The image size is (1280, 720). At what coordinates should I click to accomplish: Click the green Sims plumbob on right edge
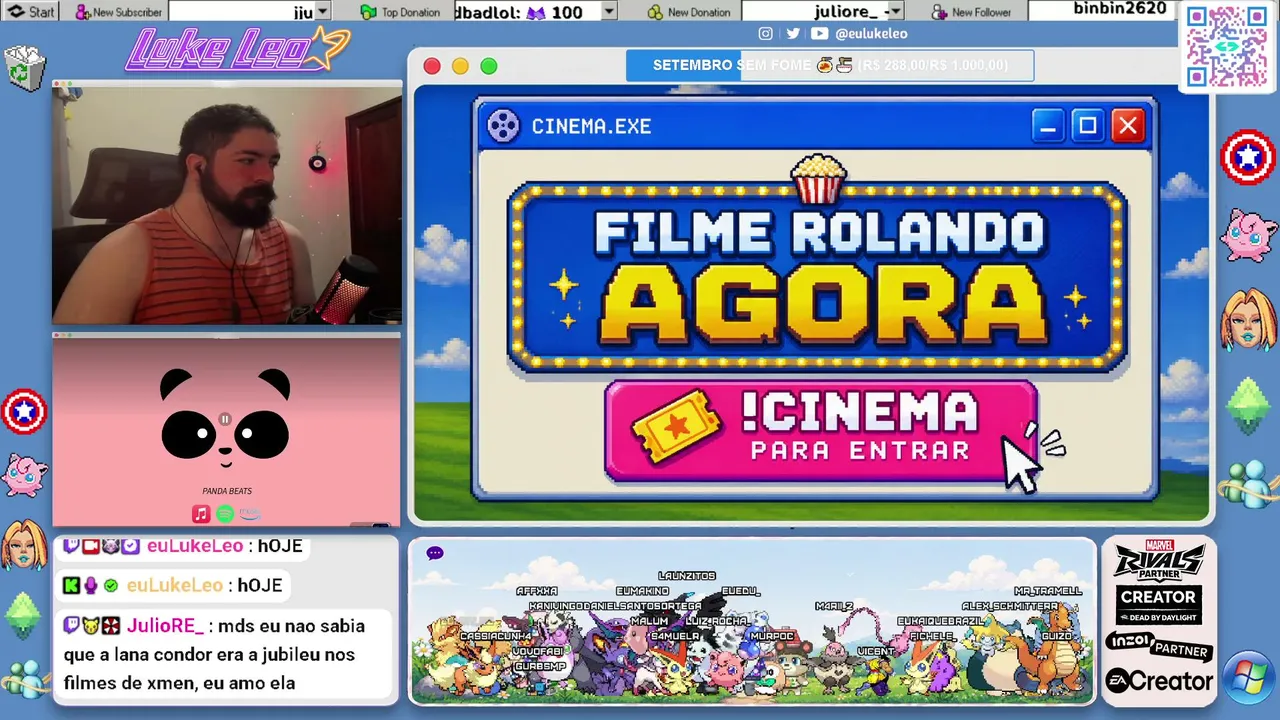(x=1248, y=405)
